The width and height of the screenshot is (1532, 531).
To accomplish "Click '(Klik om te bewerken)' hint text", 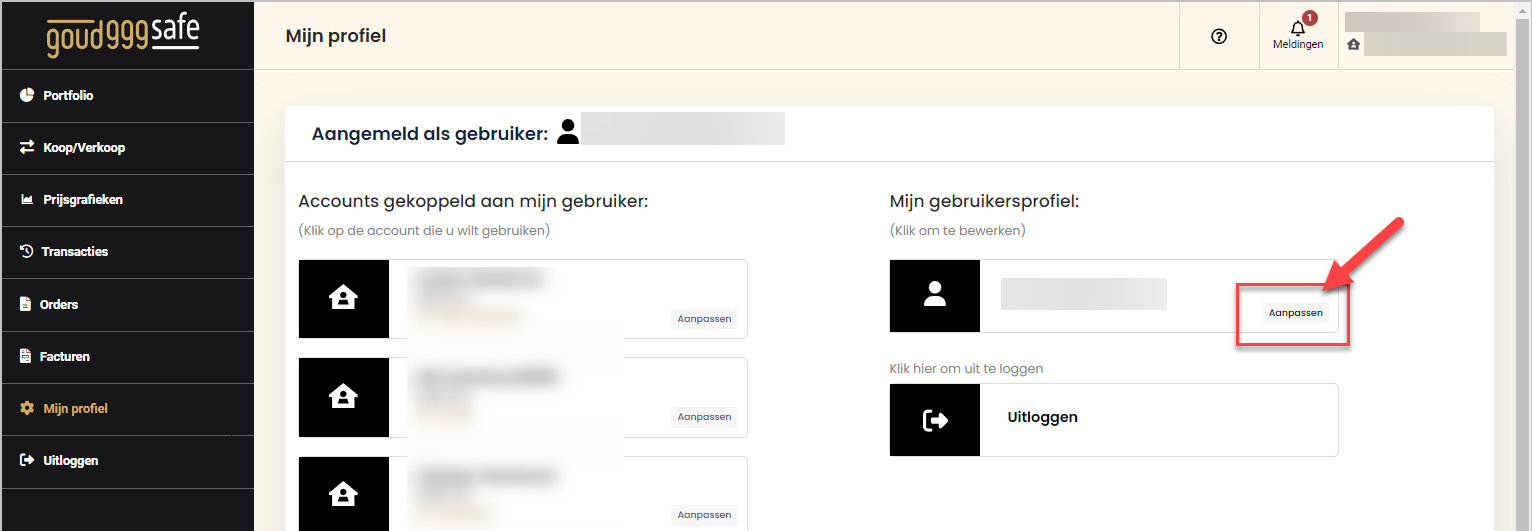I will 958,231.
